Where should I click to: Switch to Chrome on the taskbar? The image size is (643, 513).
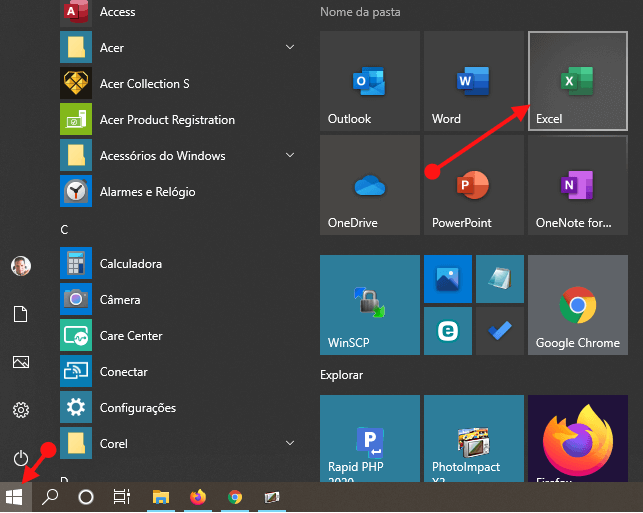[x=235, y=497]
